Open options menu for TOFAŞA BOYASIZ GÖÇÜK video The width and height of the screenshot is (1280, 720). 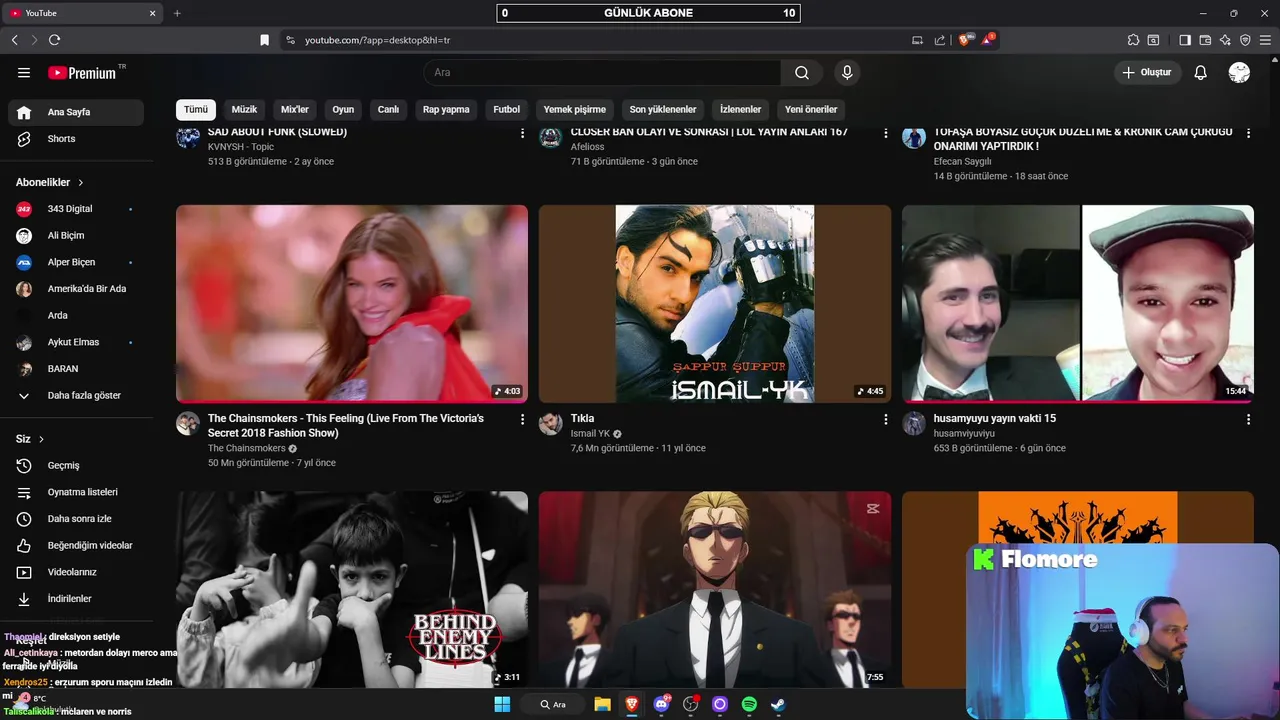point(1248,133)
